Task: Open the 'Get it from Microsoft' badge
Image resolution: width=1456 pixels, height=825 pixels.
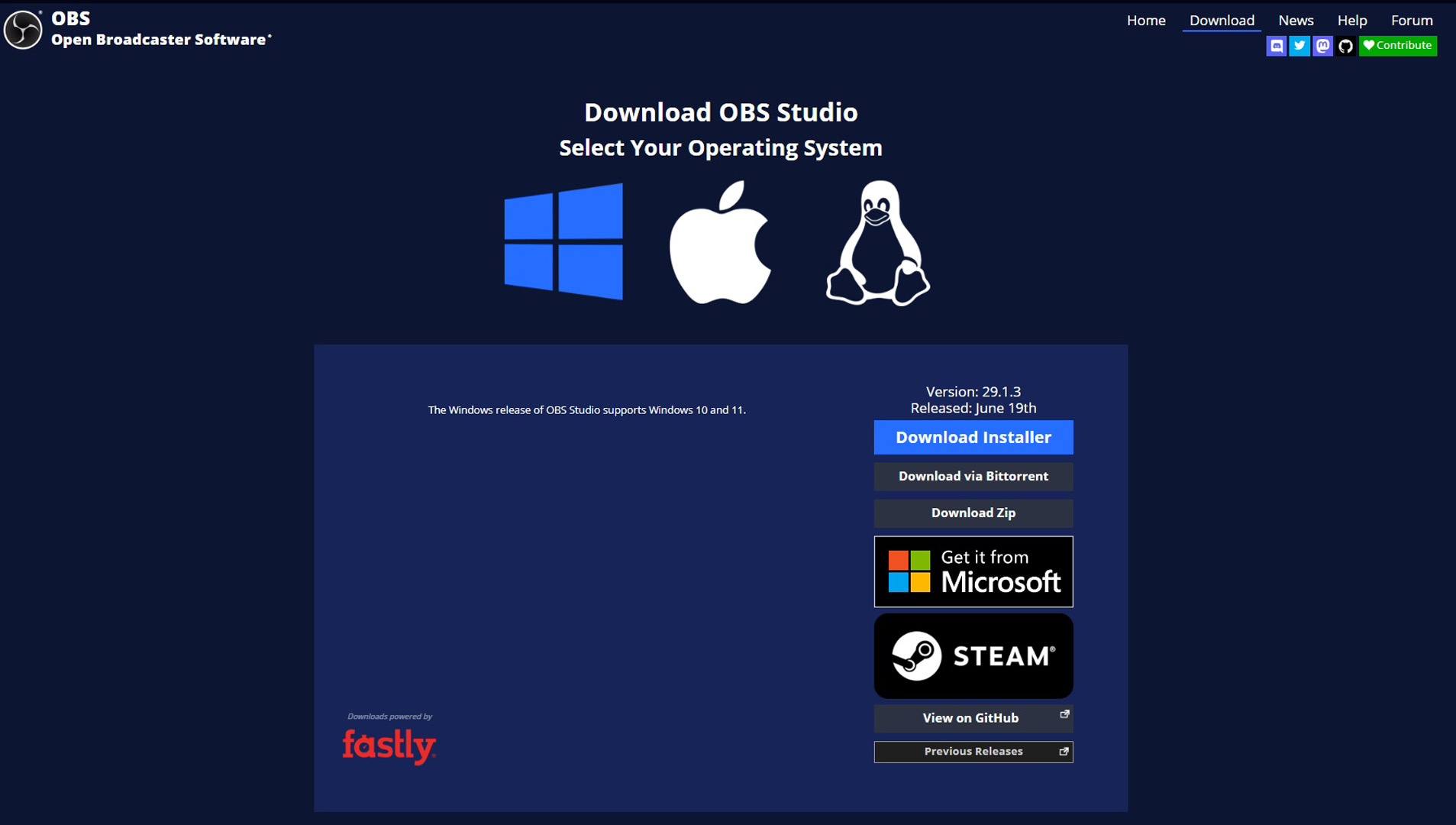Action: tap(973, 571)
